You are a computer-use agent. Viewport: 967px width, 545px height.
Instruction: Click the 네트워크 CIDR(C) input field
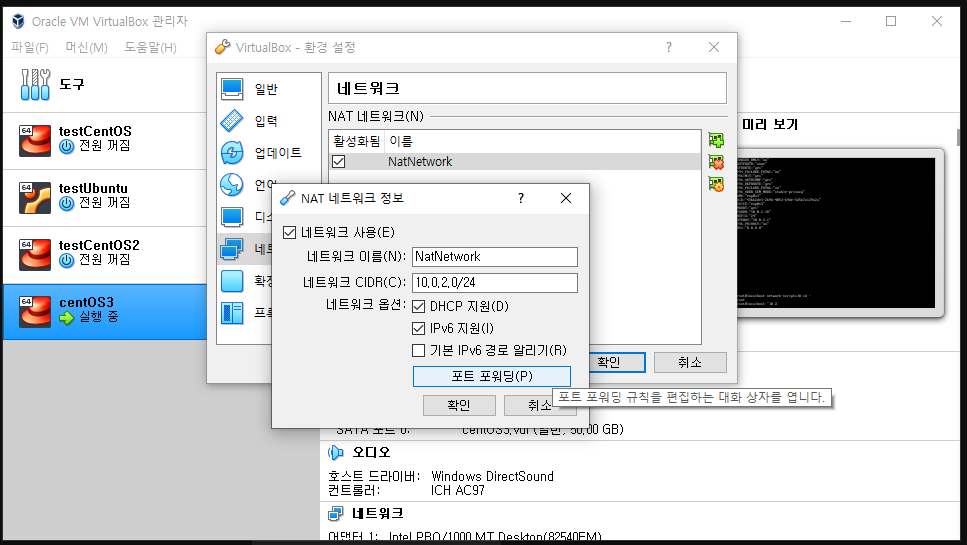click(495, 282)
